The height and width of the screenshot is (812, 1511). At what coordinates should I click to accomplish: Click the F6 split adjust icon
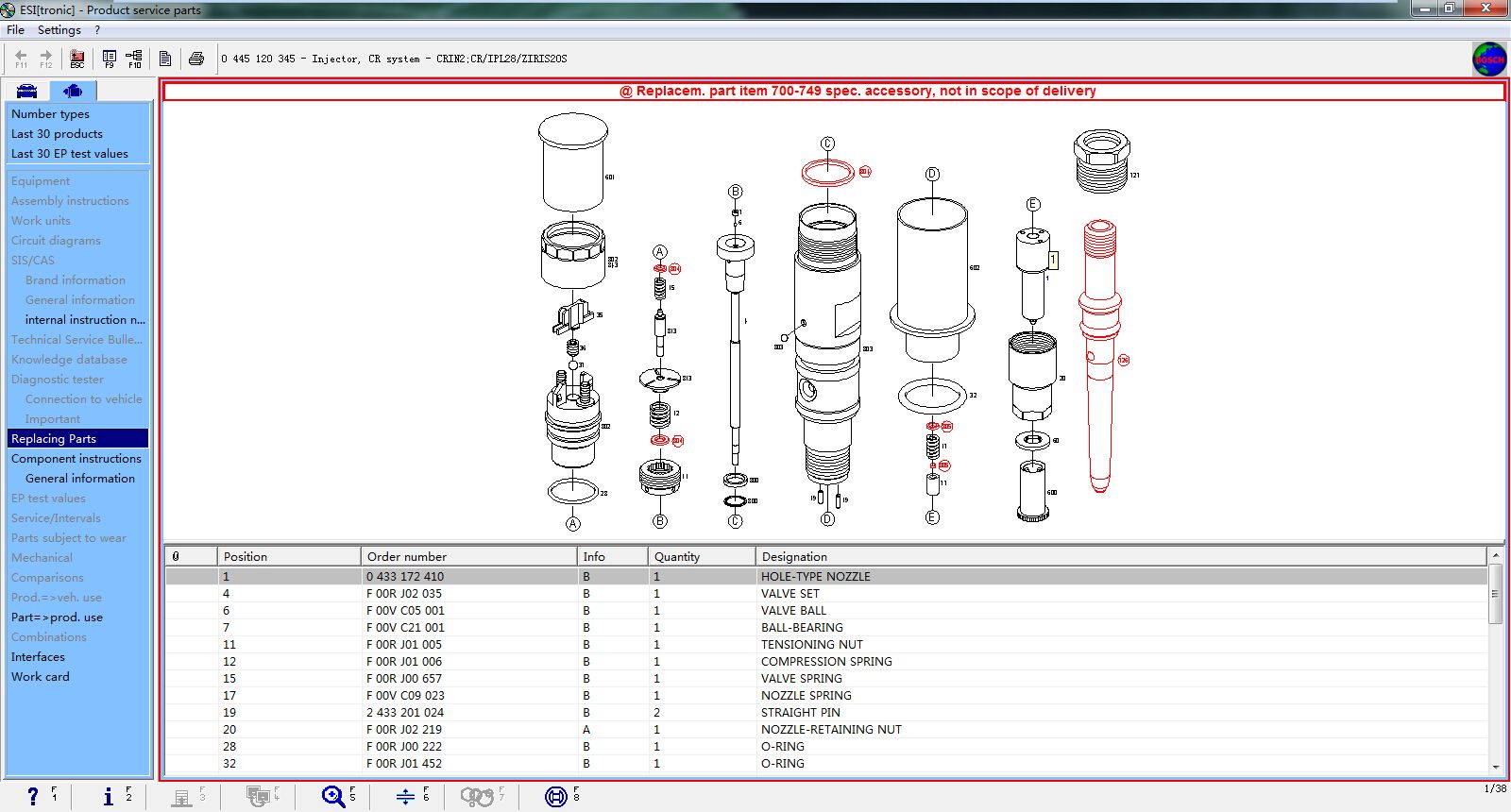pos(405,796)
